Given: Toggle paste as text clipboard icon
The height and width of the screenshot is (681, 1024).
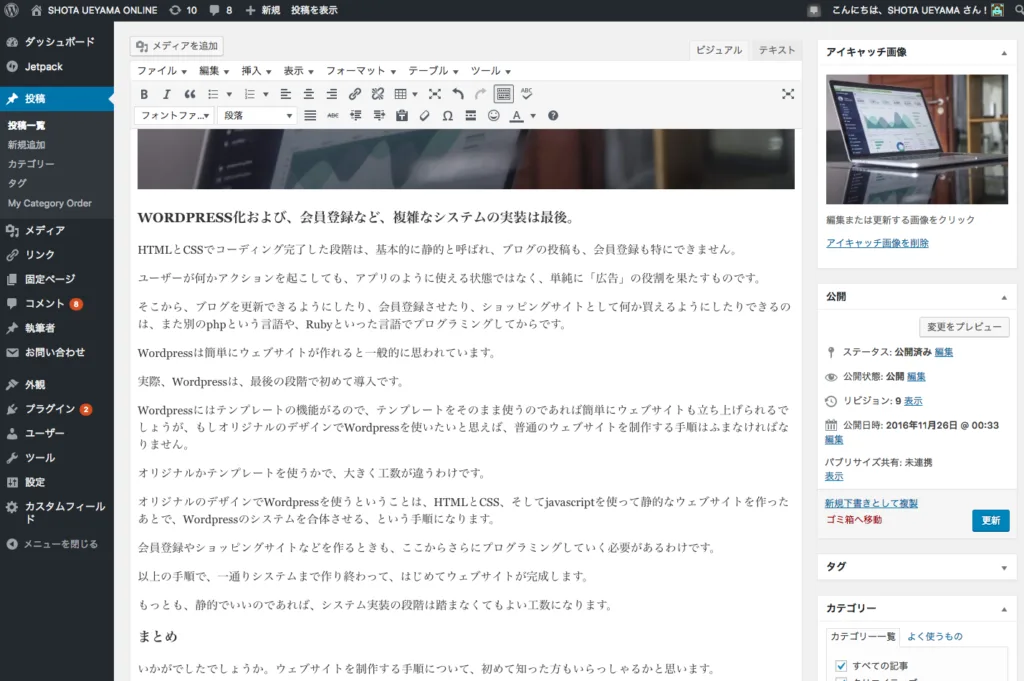Looking at the screenshot, I should (402, 116).
